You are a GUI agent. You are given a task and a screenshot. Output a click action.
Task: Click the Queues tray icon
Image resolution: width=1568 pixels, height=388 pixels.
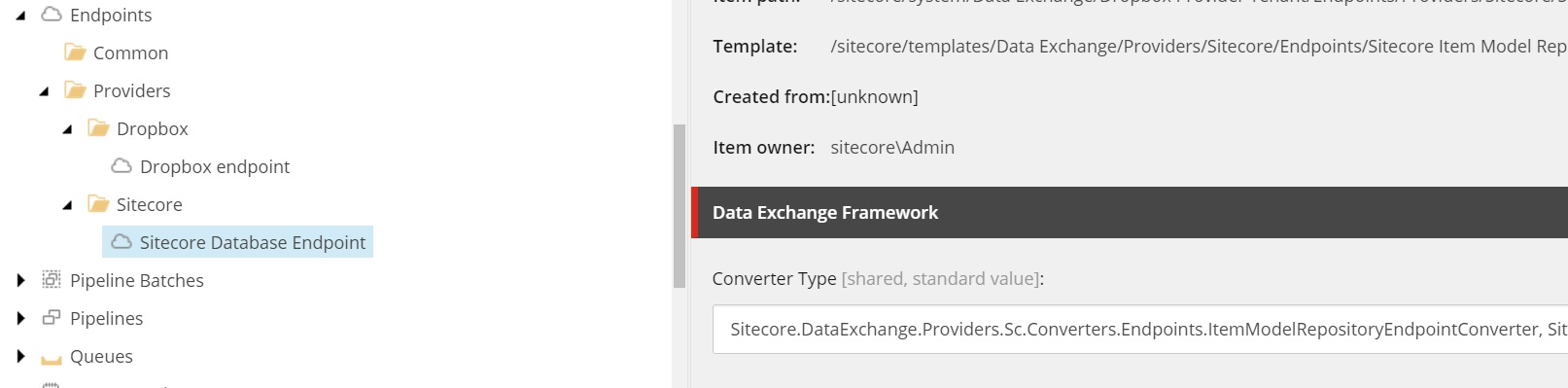pos(52,358)
